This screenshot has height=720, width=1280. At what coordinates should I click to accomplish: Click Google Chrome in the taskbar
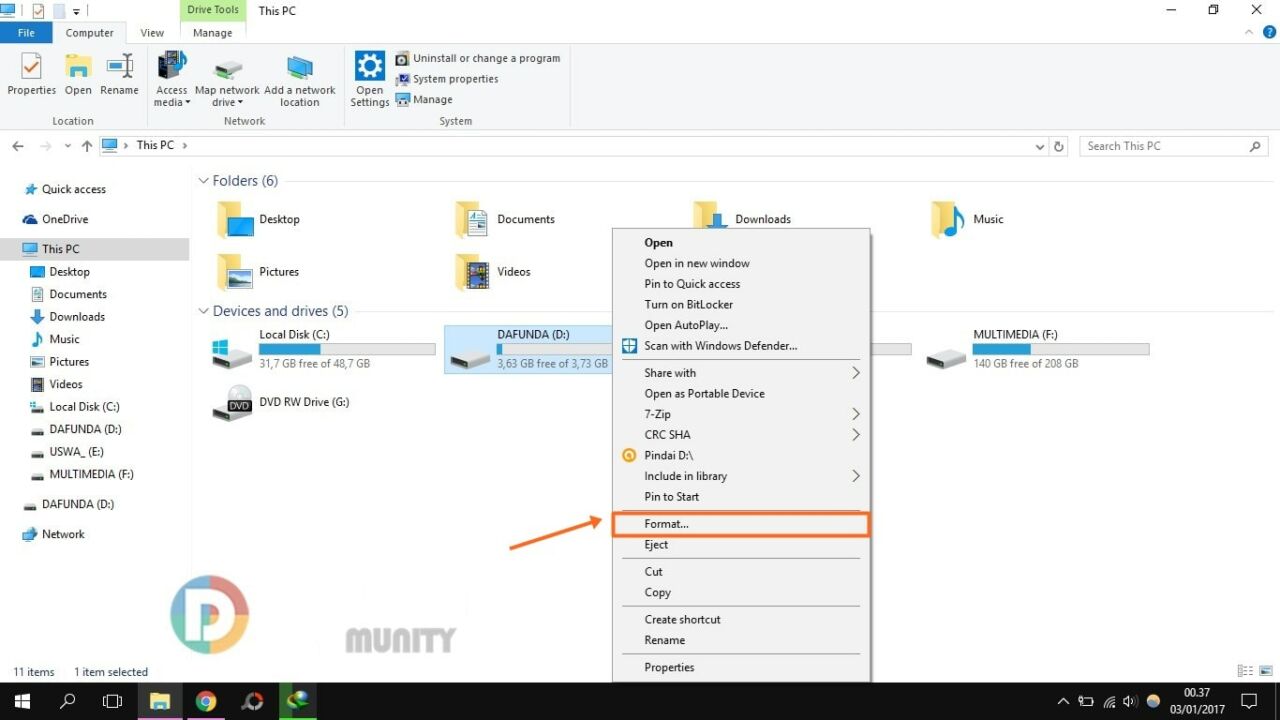206,701
